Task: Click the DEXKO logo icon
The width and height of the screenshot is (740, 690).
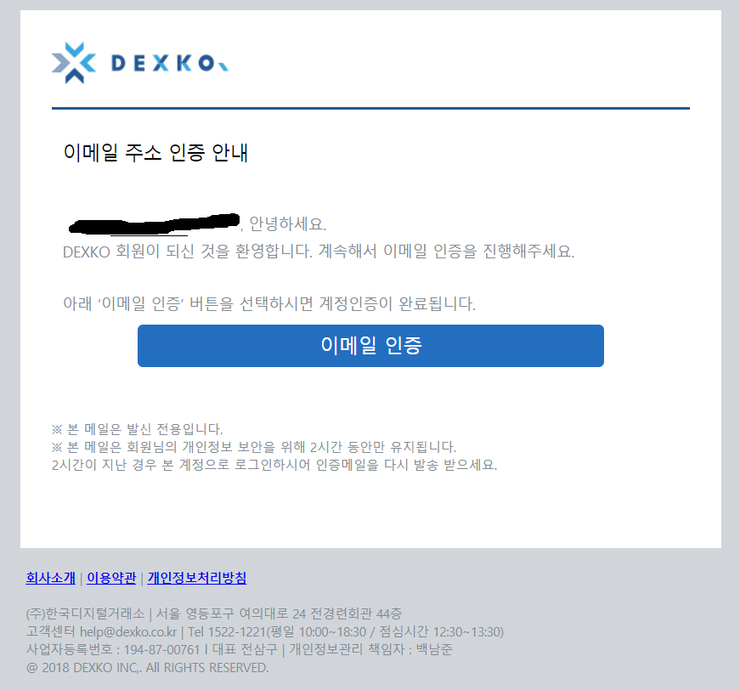Action: tap(74, 63)
